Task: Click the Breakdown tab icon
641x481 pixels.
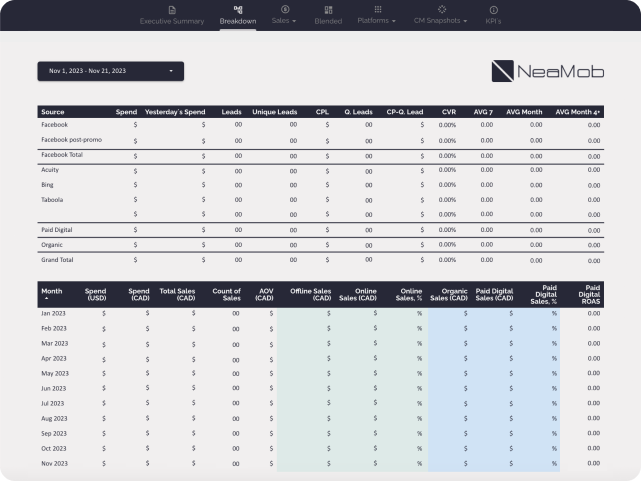Action: tap(238, 9)
